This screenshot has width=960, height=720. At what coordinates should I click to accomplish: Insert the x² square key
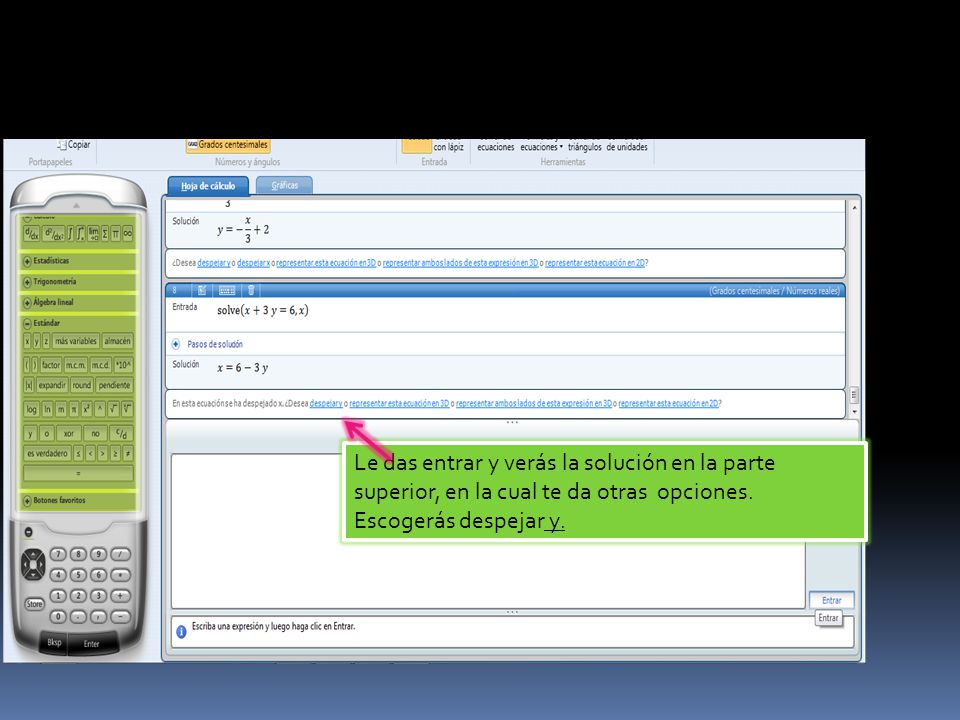coord(87,409)
